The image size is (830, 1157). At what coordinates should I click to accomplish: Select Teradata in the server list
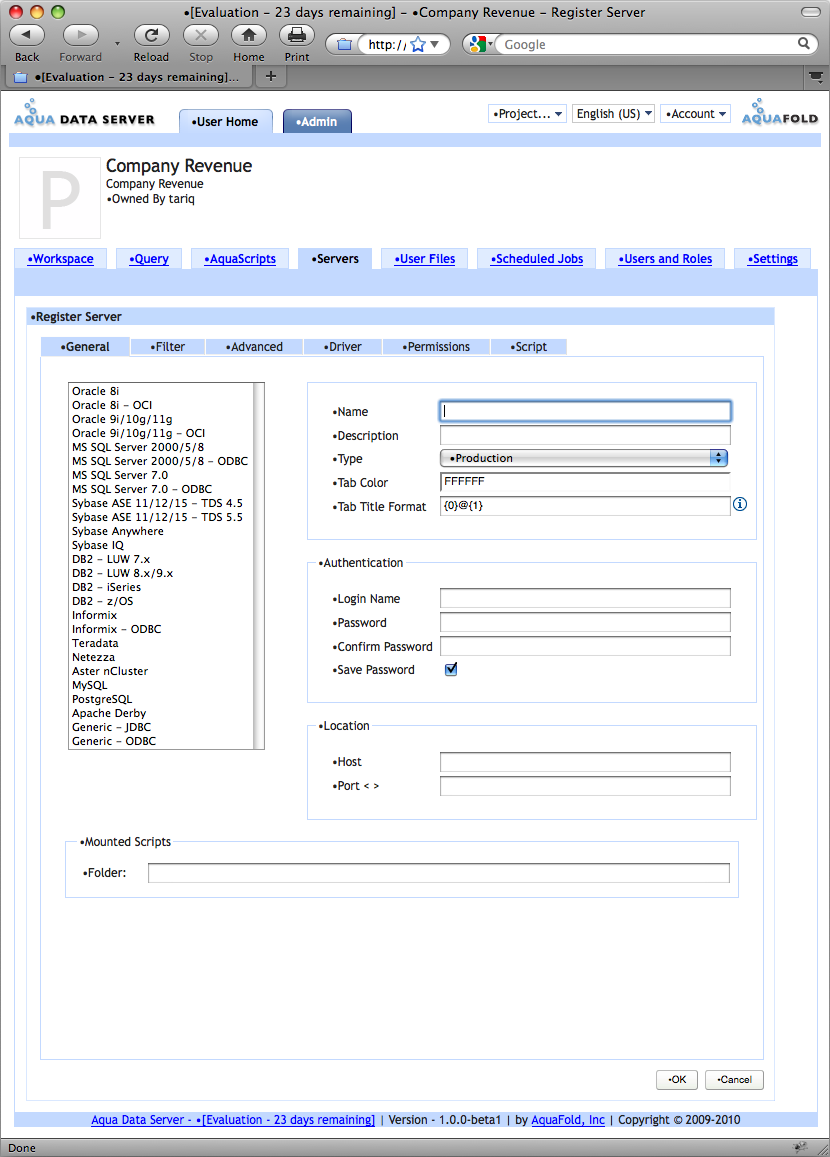pyautogui.click(x=161, y=643)
